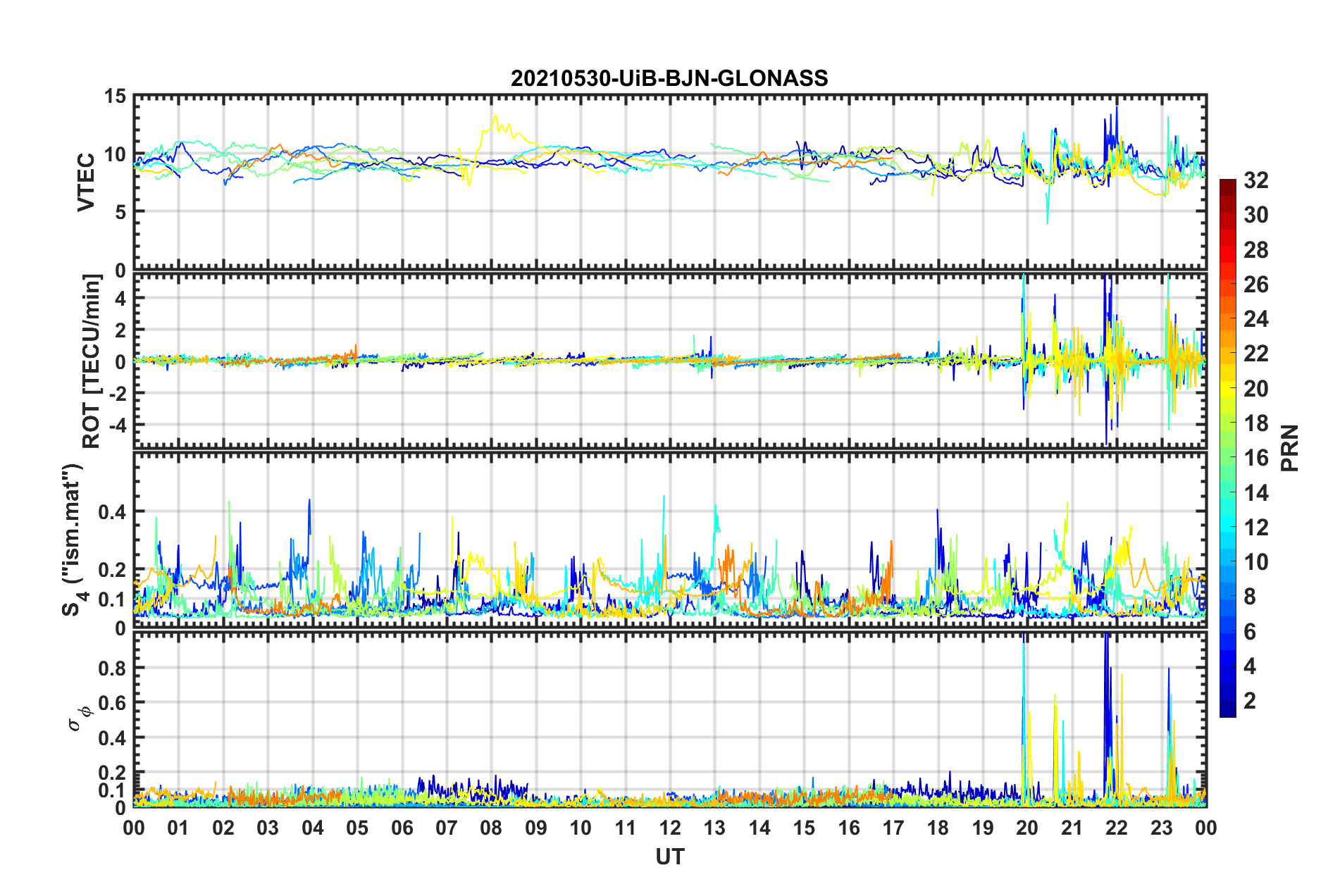Image resolution: width=1340 pixels, height=896 pixels.
Task: Click colorbar tick value 6
Action: tap(1250, 632)
